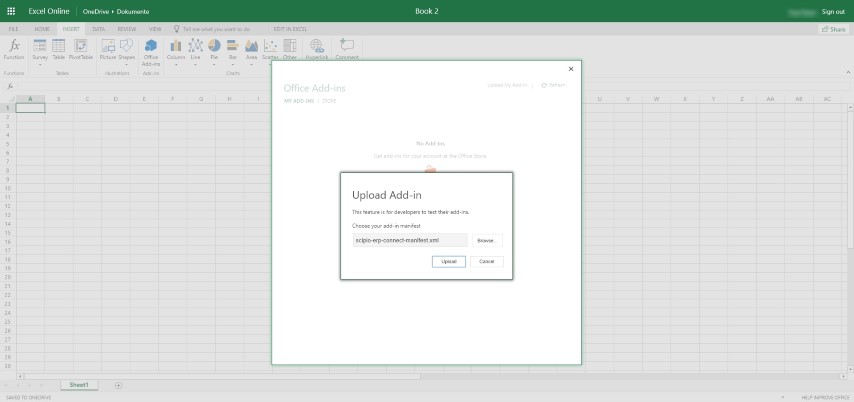Click the Function fx icon in ribbon

[x=14, y=48]
